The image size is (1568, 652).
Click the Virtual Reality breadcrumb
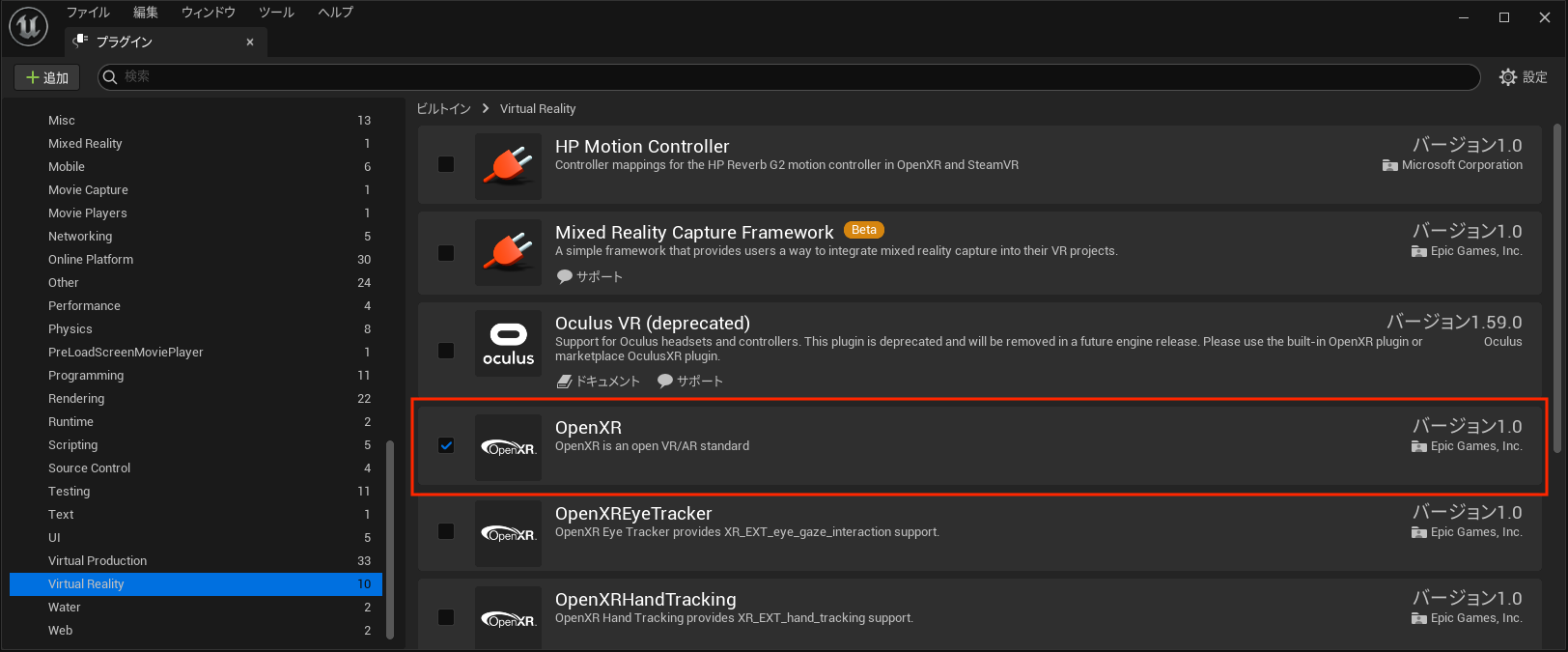[538, 109]
